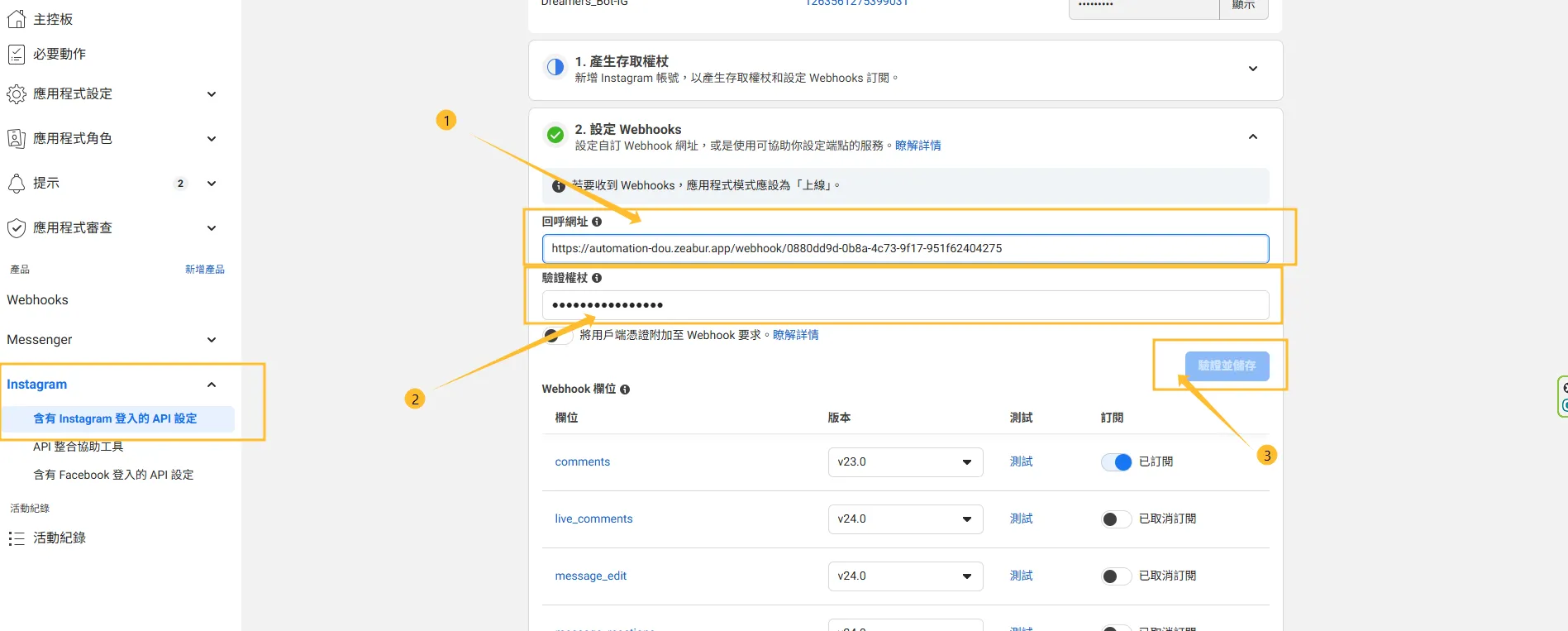Collapse step 2 設定 Webhooks chevron
This screenshot has width=1568, height=631.
(1253, 136)
